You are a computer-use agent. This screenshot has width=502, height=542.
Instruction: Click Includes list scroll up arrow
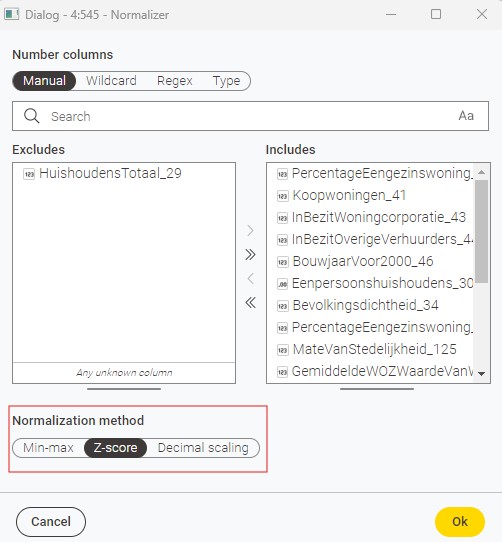pos(481,172)
